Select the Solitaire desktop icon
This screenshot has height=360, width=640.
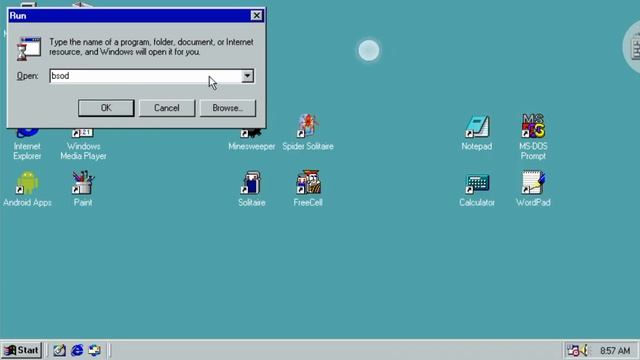click(252, 189)
